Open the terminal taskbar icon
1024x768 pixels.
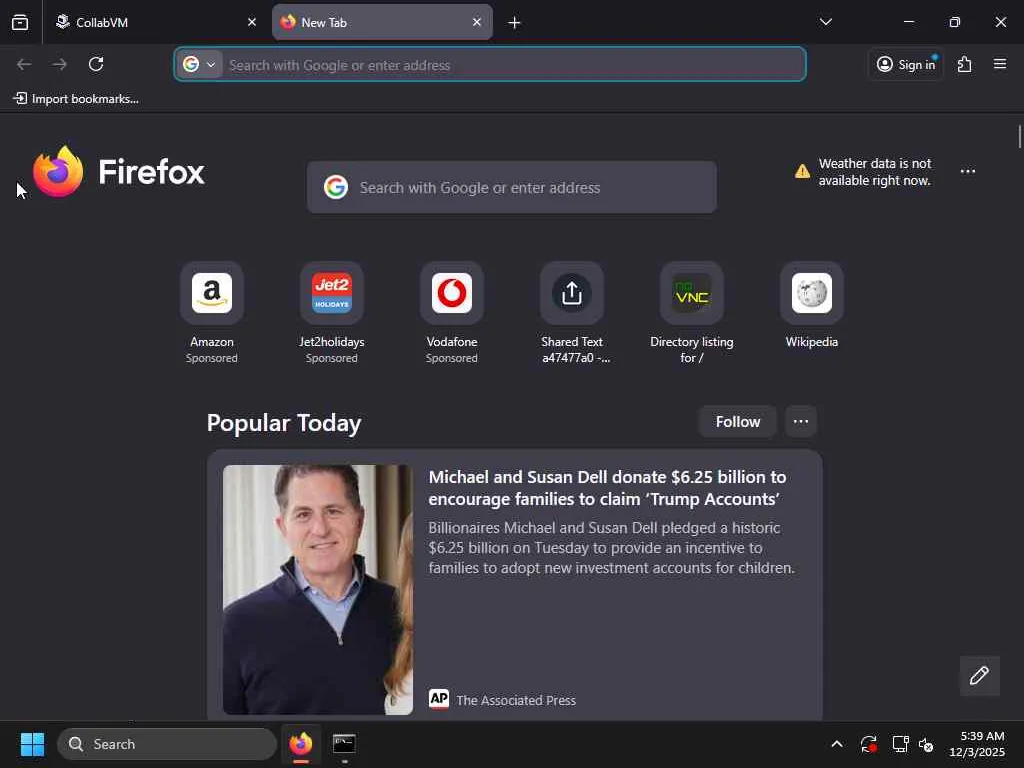344,744
